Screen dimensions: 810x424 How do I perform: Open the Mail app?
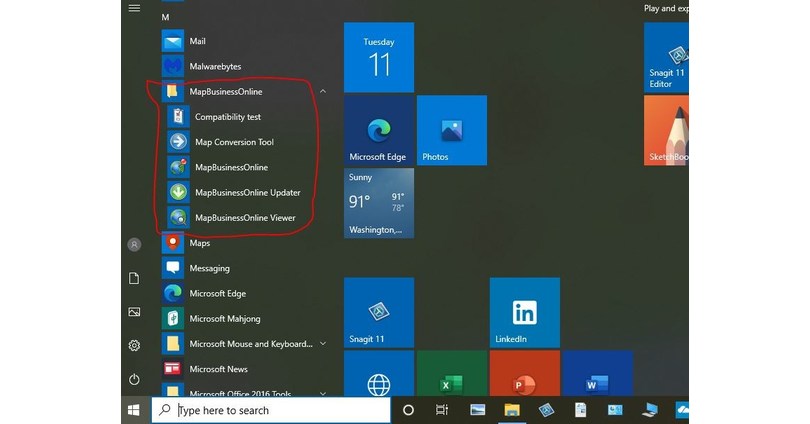click(x=197, y=41)
